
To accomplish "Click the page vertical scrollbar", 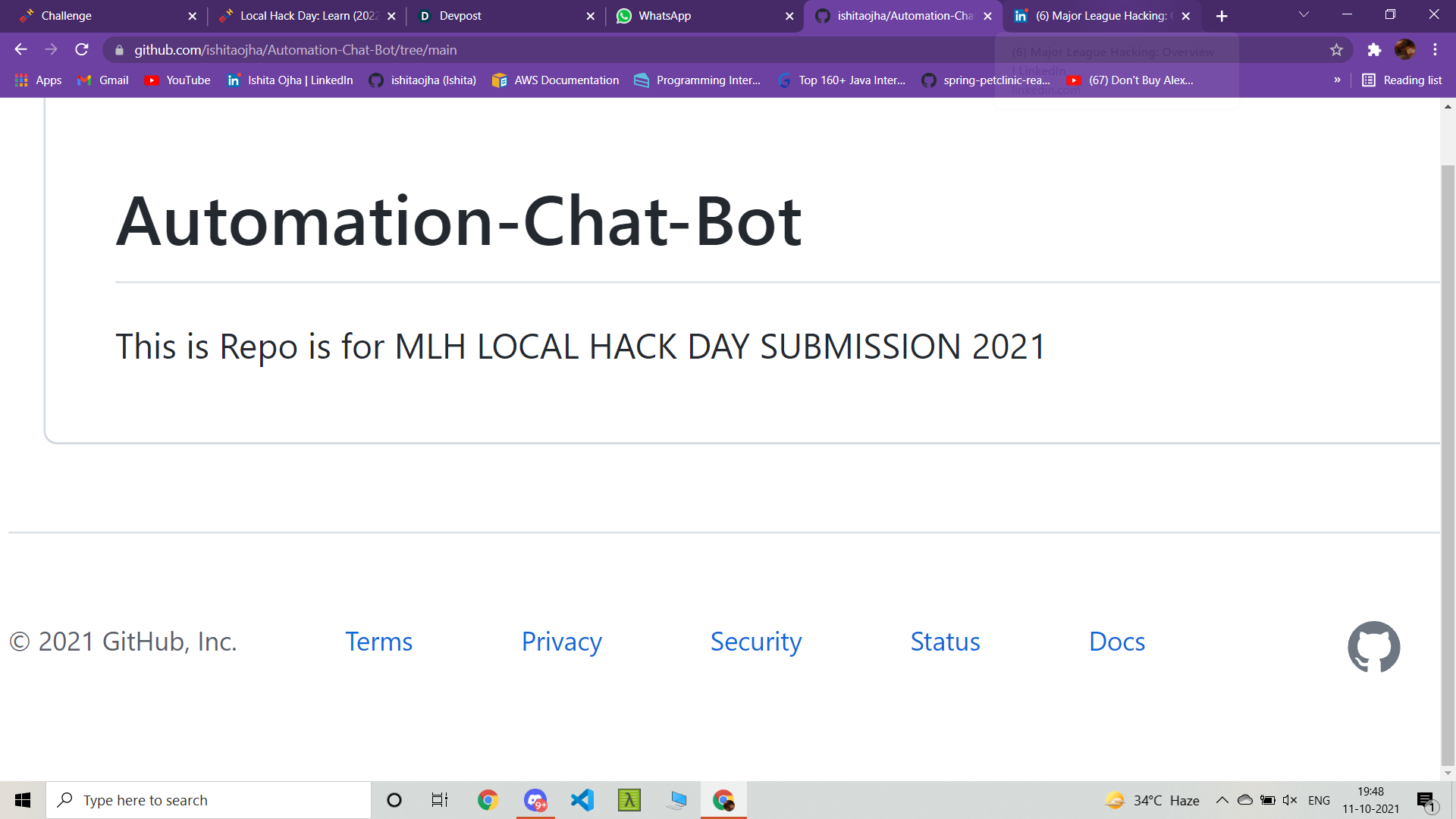I will tap(1448, 455).
